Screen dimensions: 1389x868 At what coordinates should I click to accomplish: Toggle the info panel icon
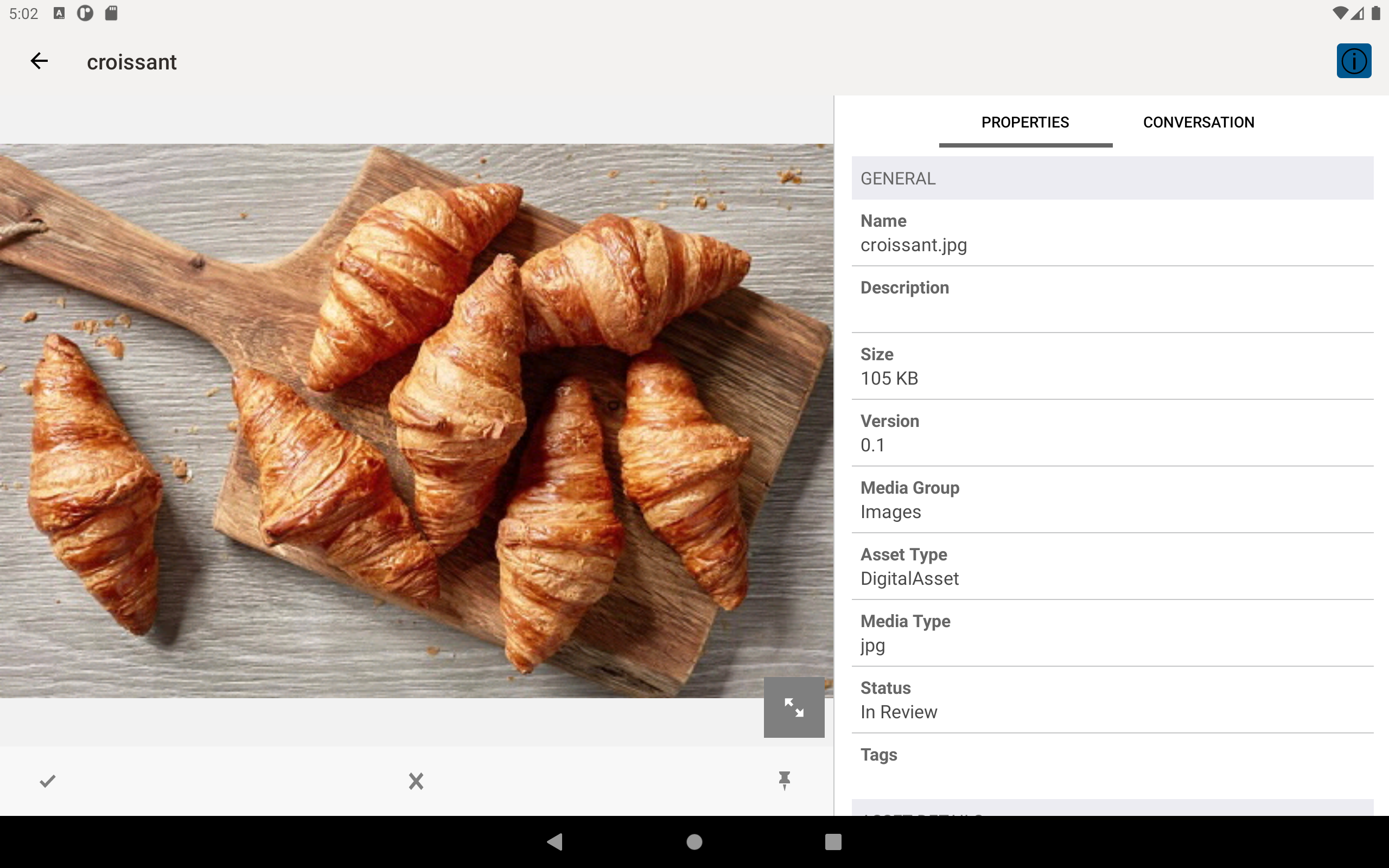pyautogui.click(x=1353, y=61)
